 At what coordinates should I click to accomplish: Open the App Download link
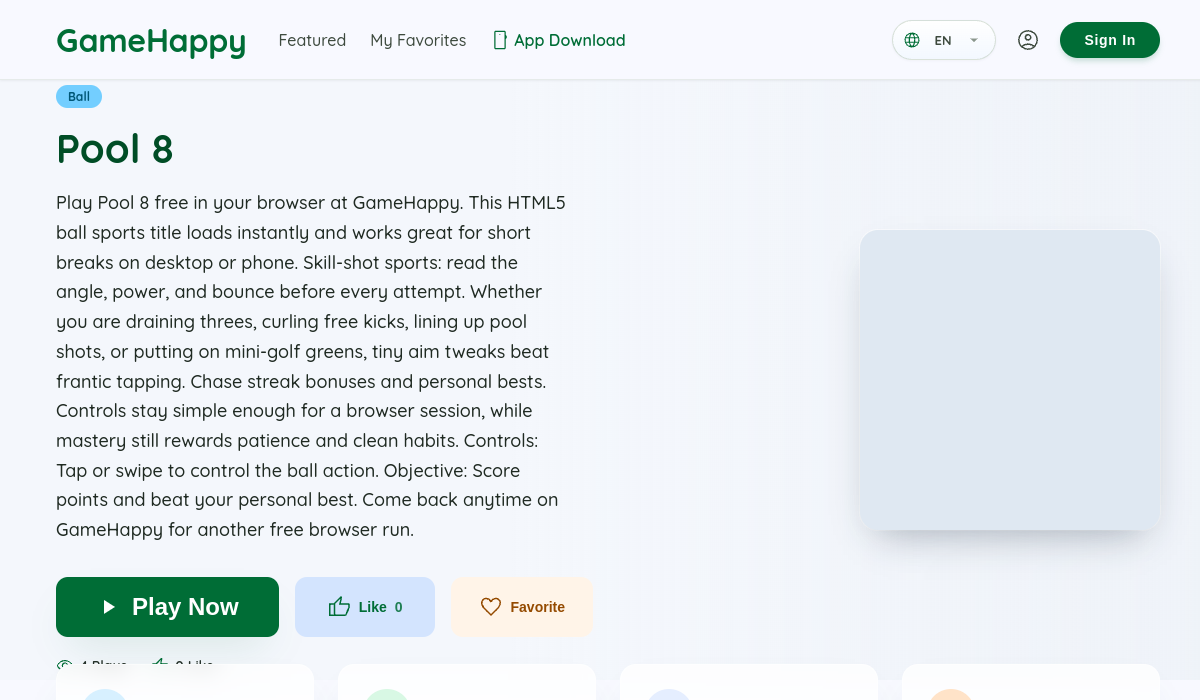[558, 40]
